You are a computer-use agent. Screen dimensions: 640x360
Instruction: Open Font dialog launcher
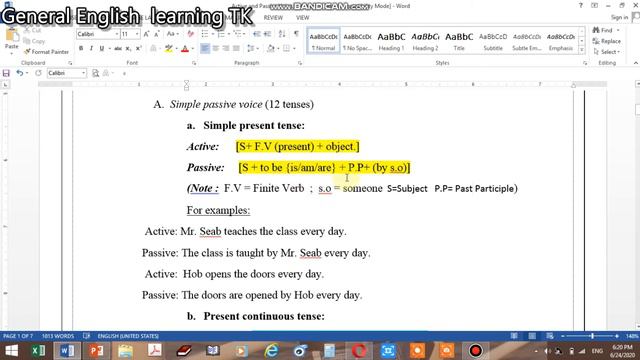point(194,63)
